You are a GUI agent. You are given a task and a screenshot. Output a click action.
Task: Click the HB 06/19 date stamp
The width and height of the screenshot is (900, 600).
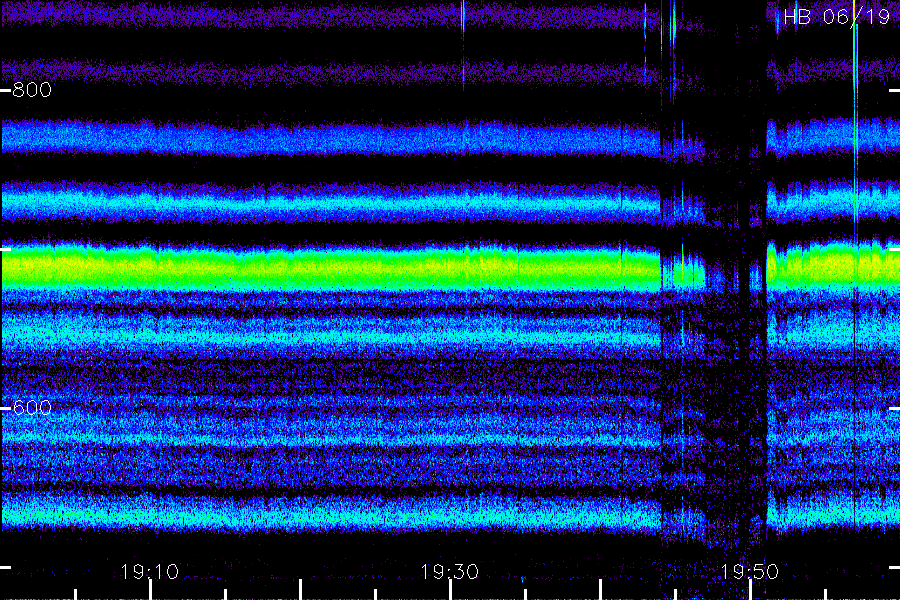(837, 17)
